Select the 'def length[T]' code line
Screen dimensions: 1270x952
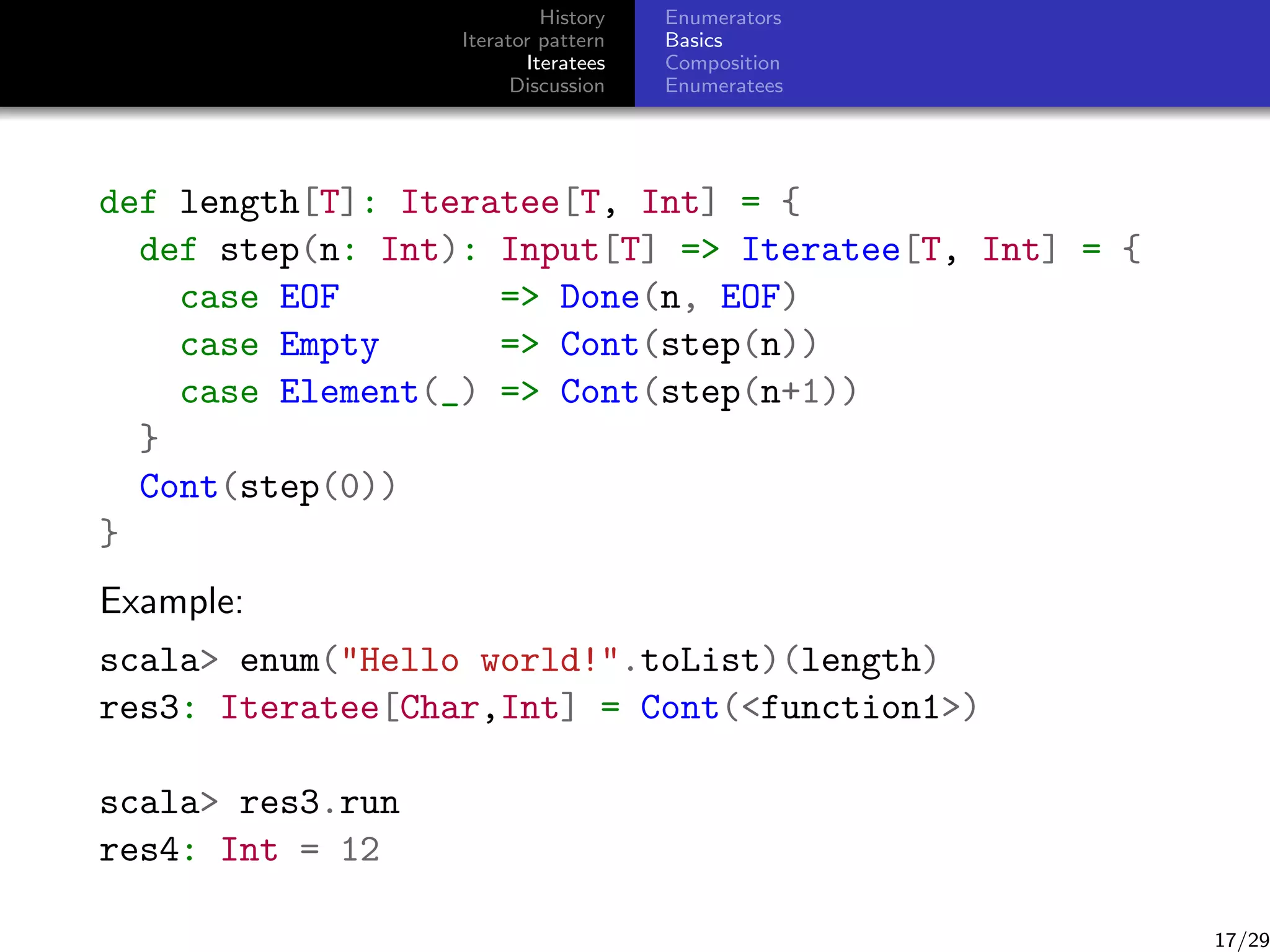[450, 203]
